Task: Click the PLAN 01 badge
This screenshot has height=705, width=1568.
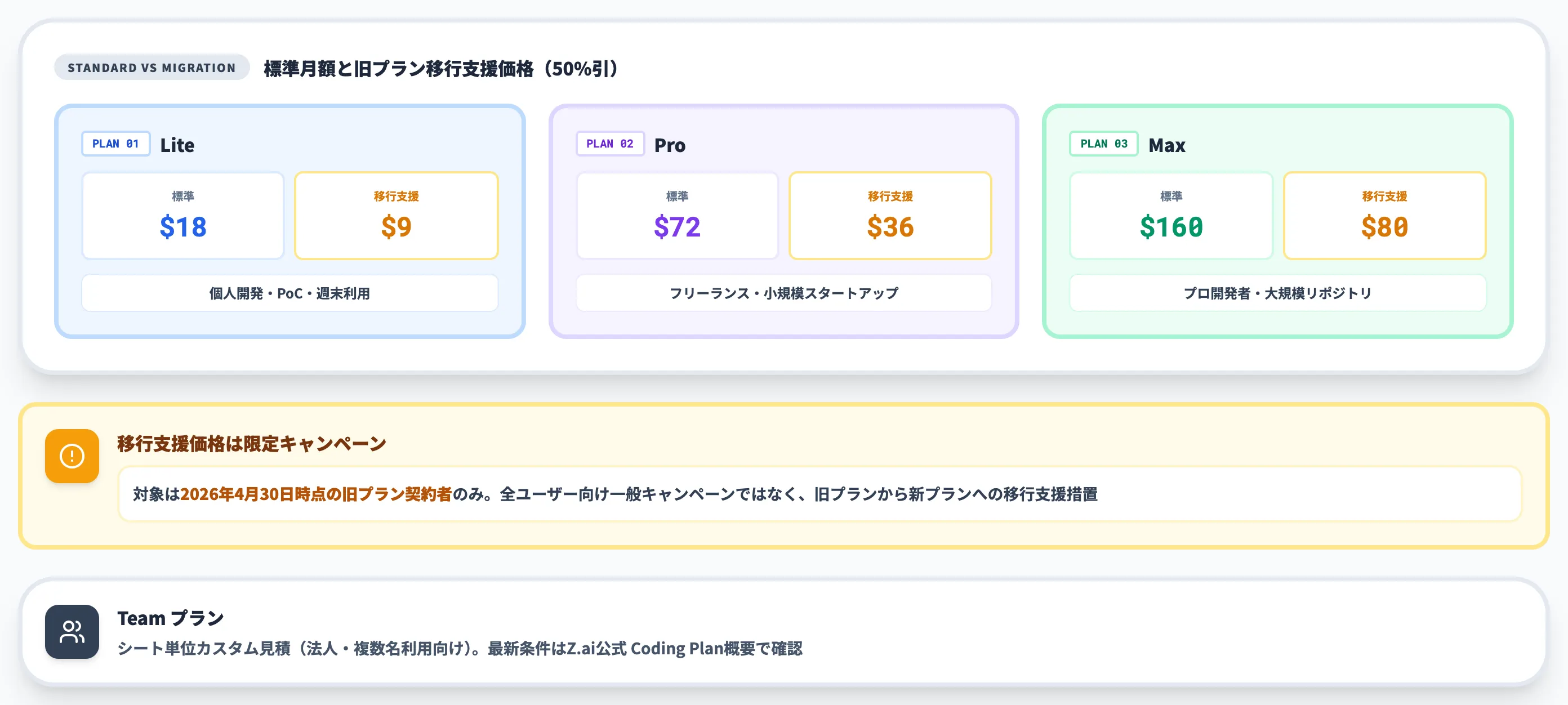Action: click(x=115, y=144)
